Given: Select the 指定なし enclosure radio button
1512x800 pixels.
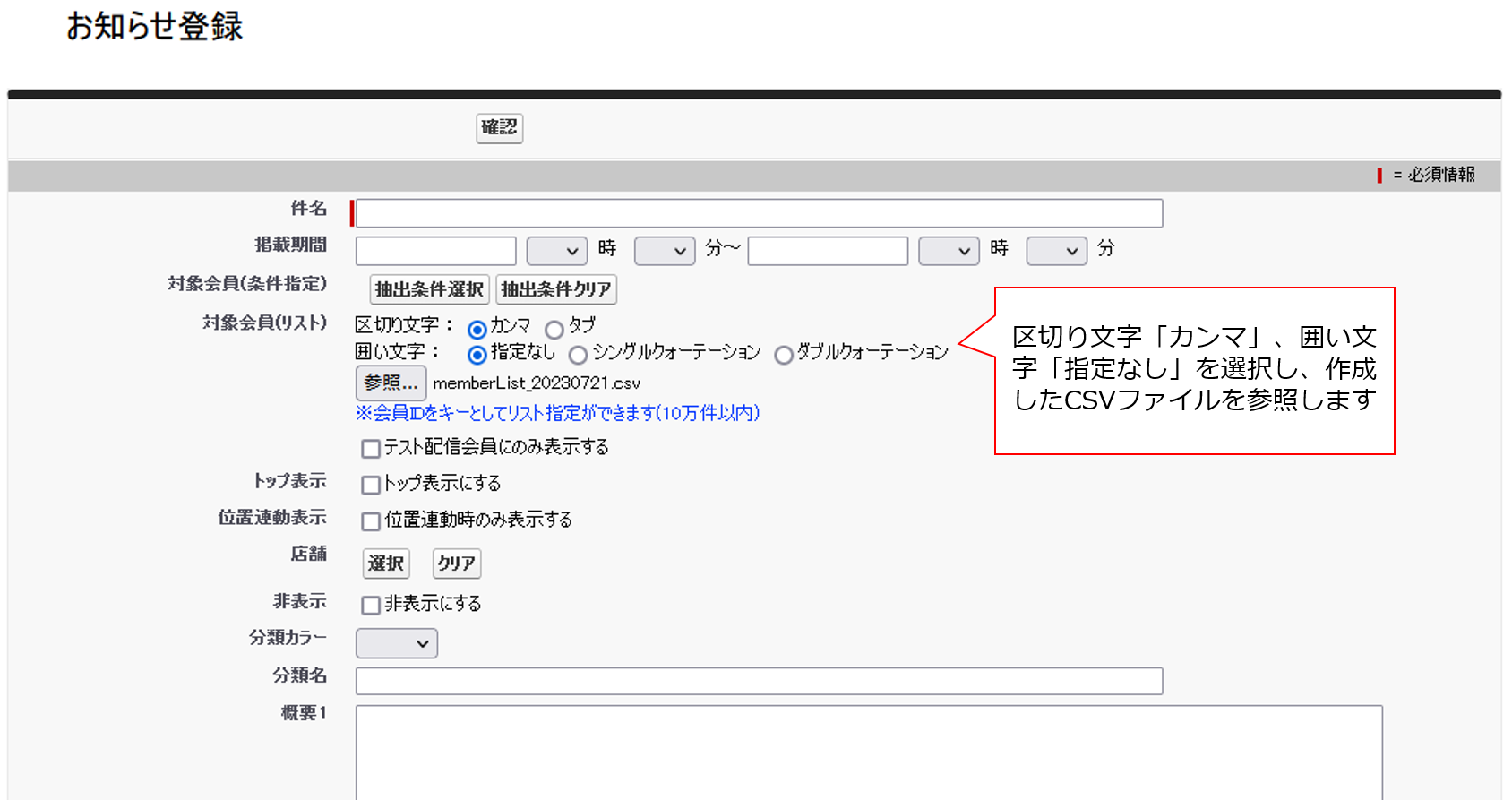Looking at the screenshot, I should point(477,356).
